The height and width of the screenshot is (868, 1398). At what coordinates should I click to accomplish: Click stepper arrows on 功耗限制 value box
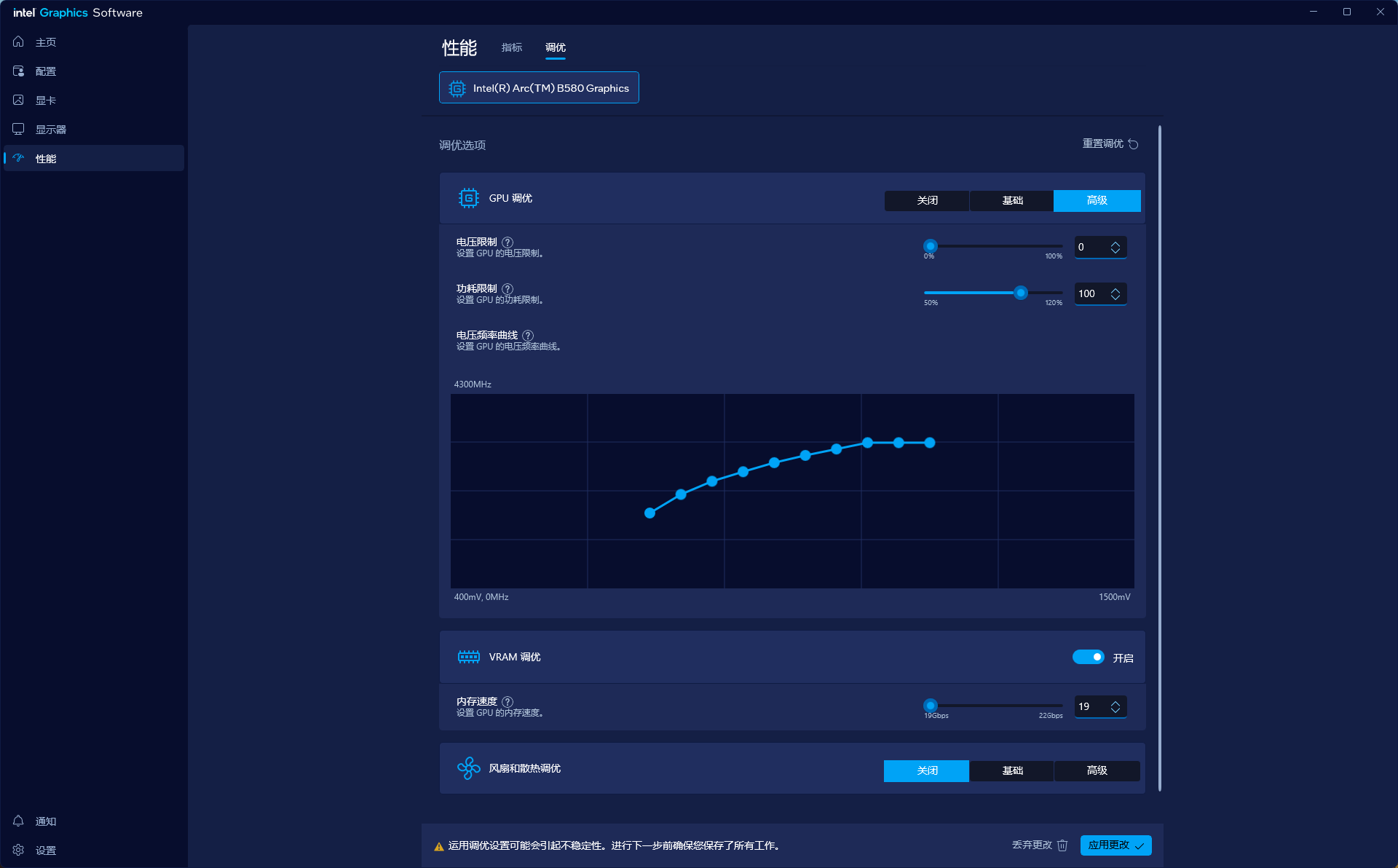click(x=1115, y=294)
